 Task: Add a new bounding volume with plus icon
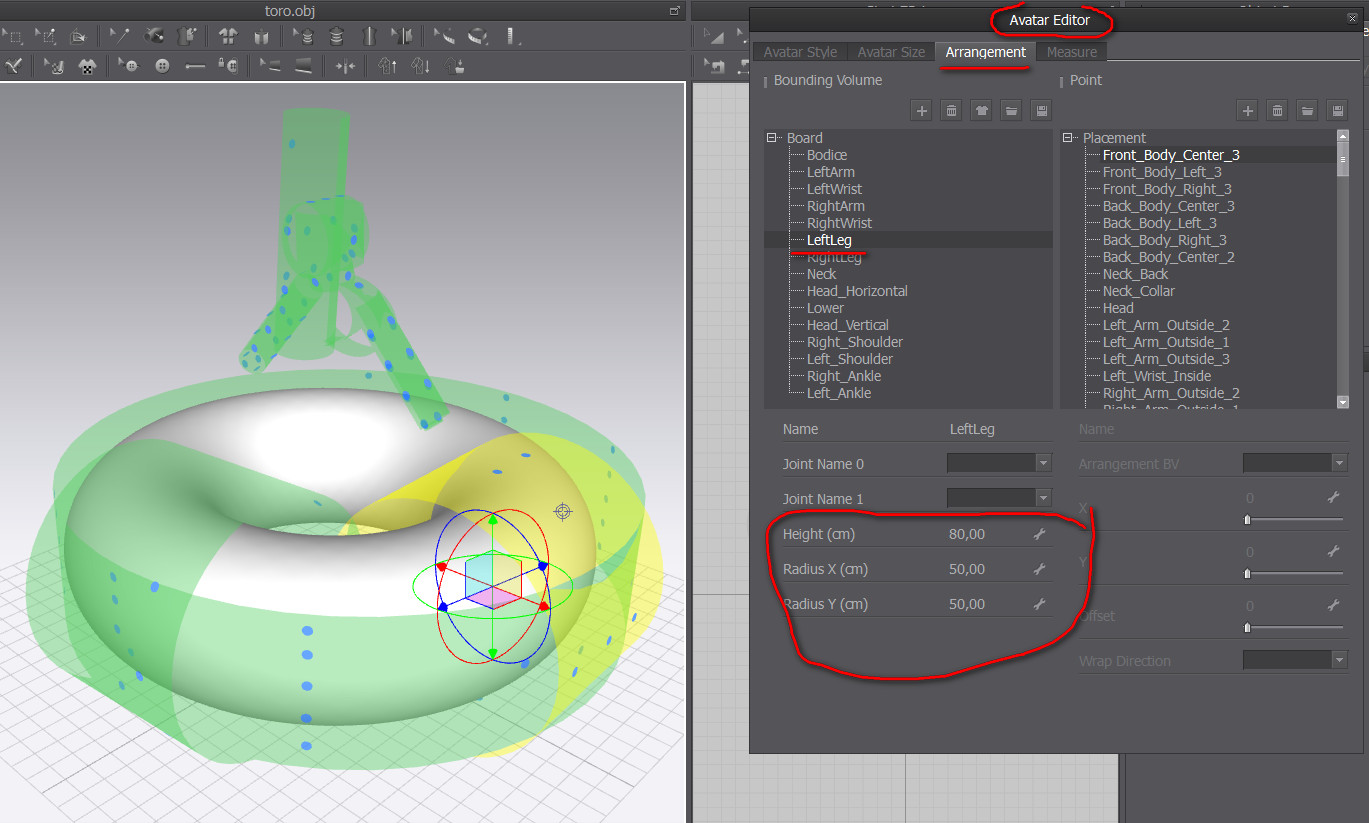(x=922, y=111)
